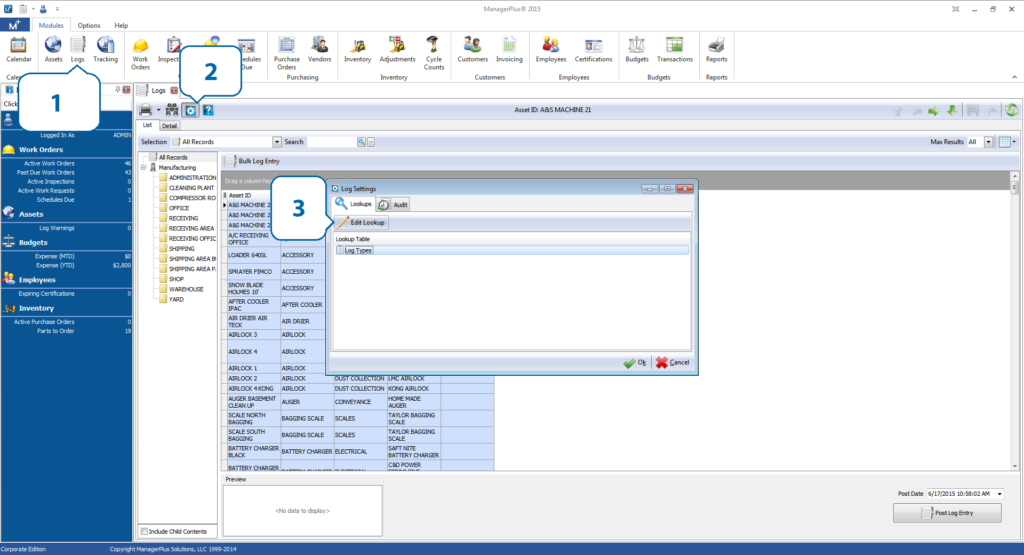Open Log settings gear icon
Screen dimensions: 1024x555
(190, 110)
